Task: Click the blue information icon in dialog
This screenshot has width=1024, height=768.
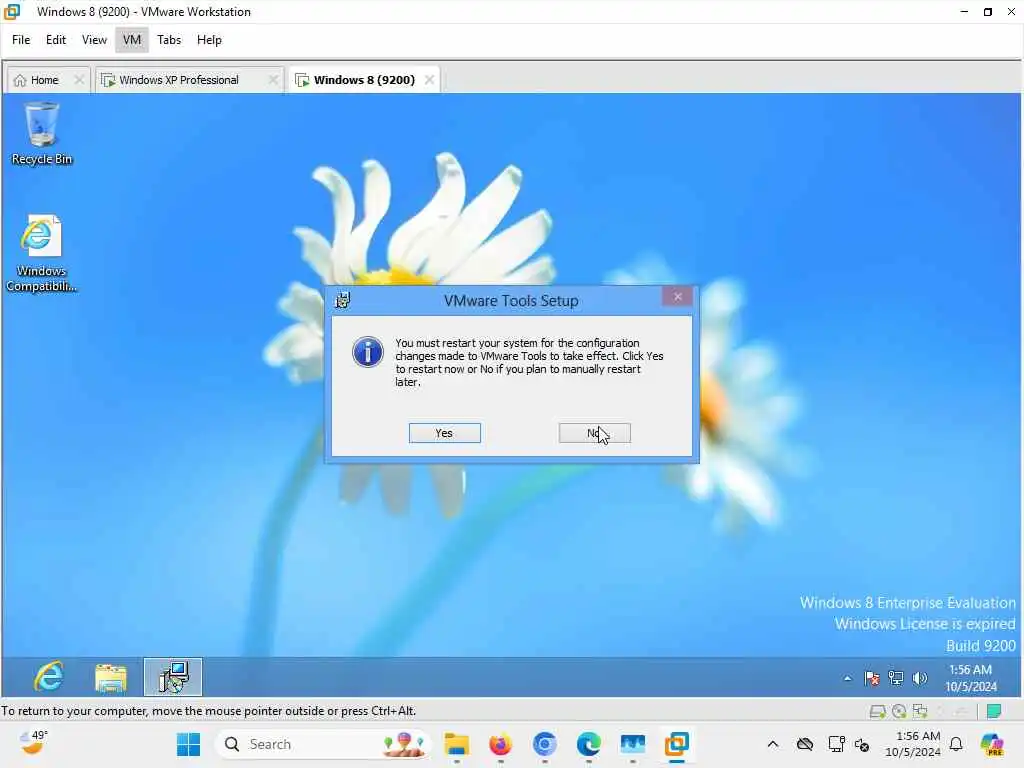Action: coord(368,353)
